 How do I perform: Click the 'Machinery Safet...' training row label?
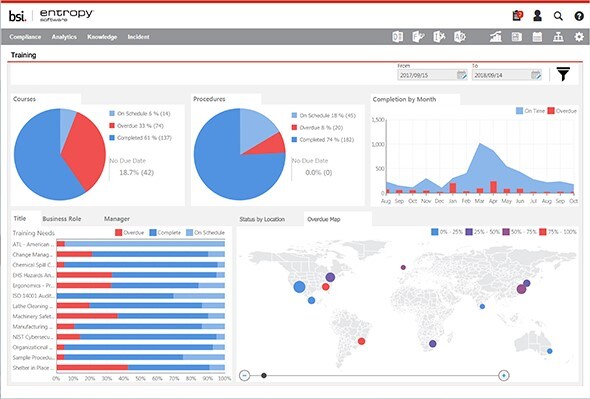[33, 316]
